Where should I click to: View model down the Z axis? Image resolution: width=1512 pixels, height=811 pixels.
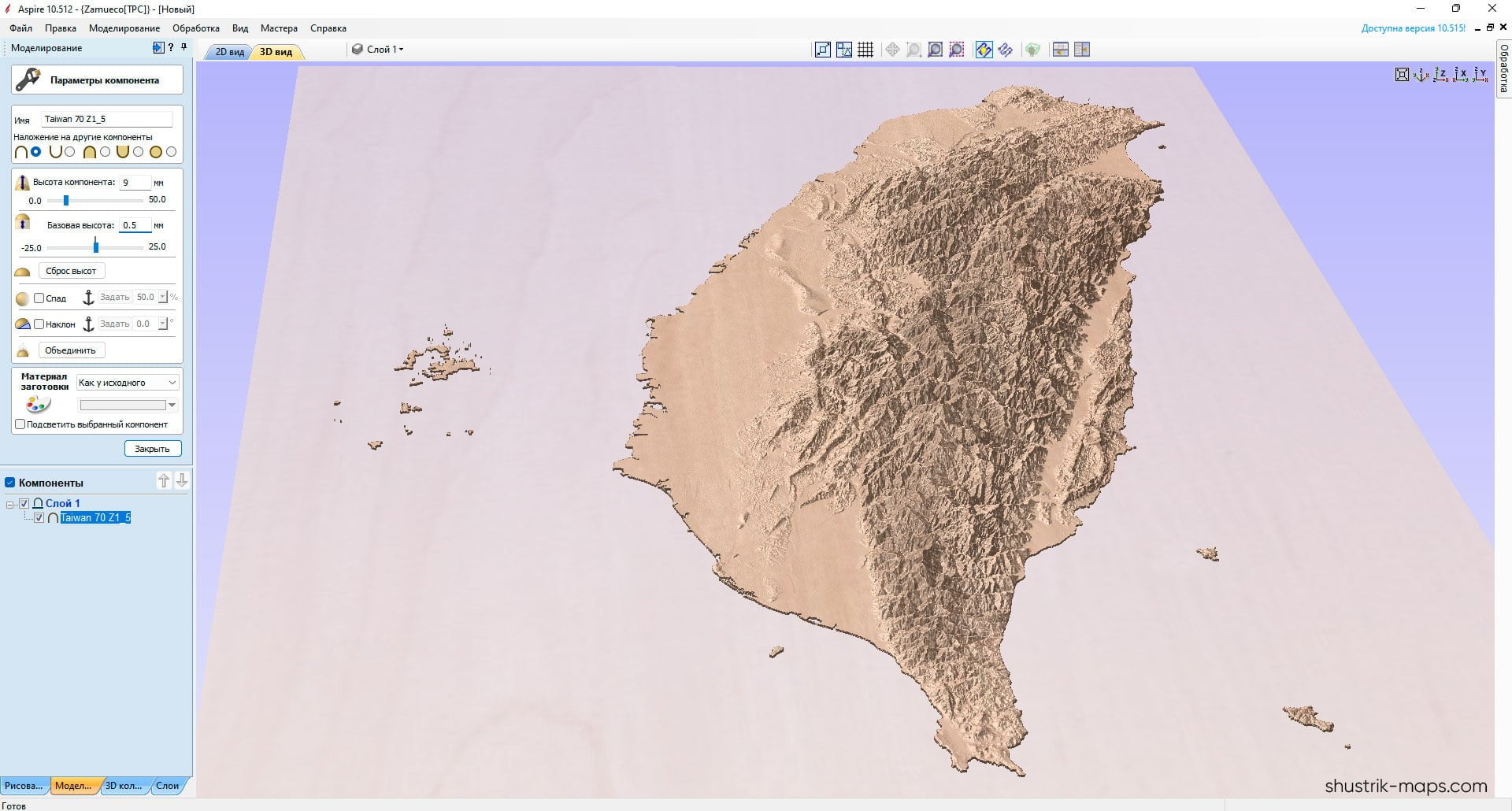(1440, 75)
